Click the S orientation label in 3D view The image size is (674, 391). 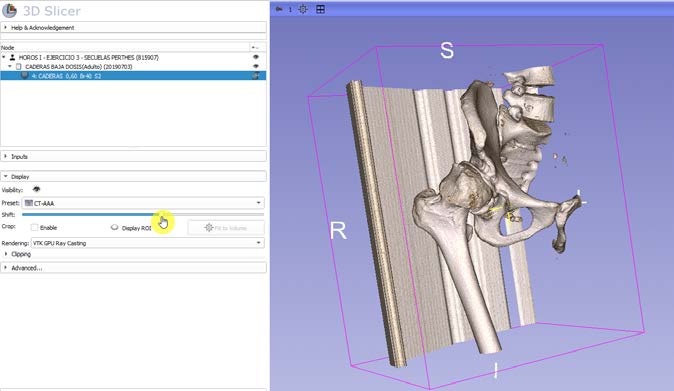(x=447, y=50)
